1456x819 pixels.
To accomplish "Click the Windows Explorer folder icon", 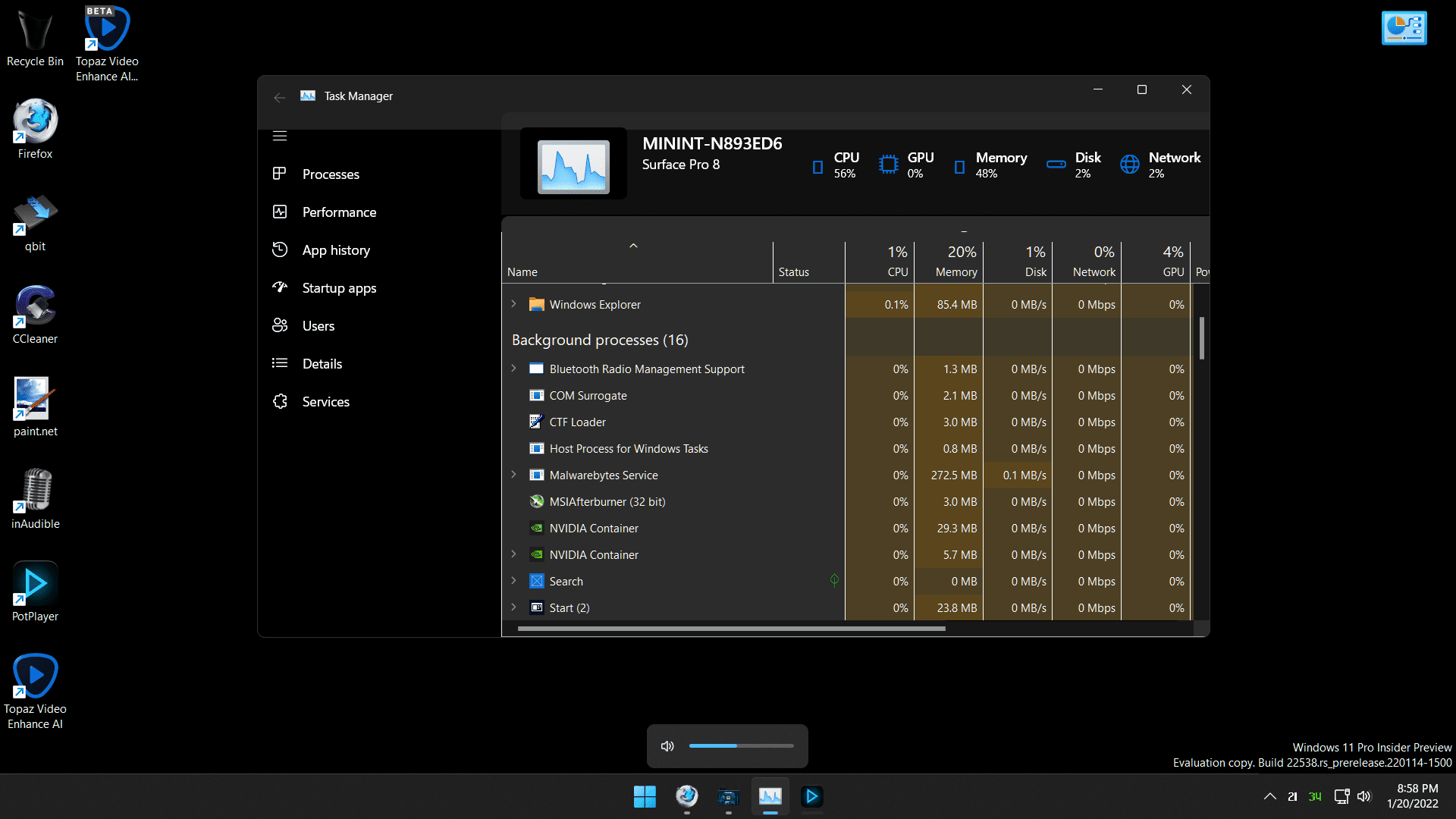I will (536, 304).
